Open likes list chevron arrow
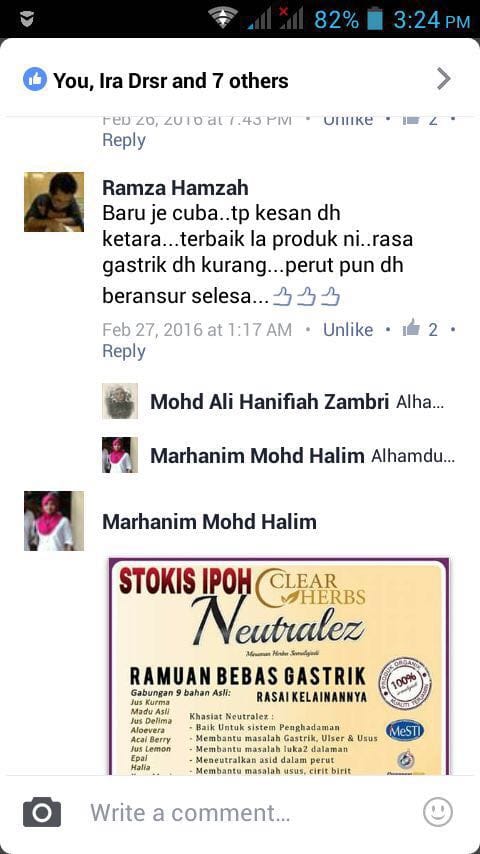The width and height of the screenshot is (480, 854). [443, 80]
